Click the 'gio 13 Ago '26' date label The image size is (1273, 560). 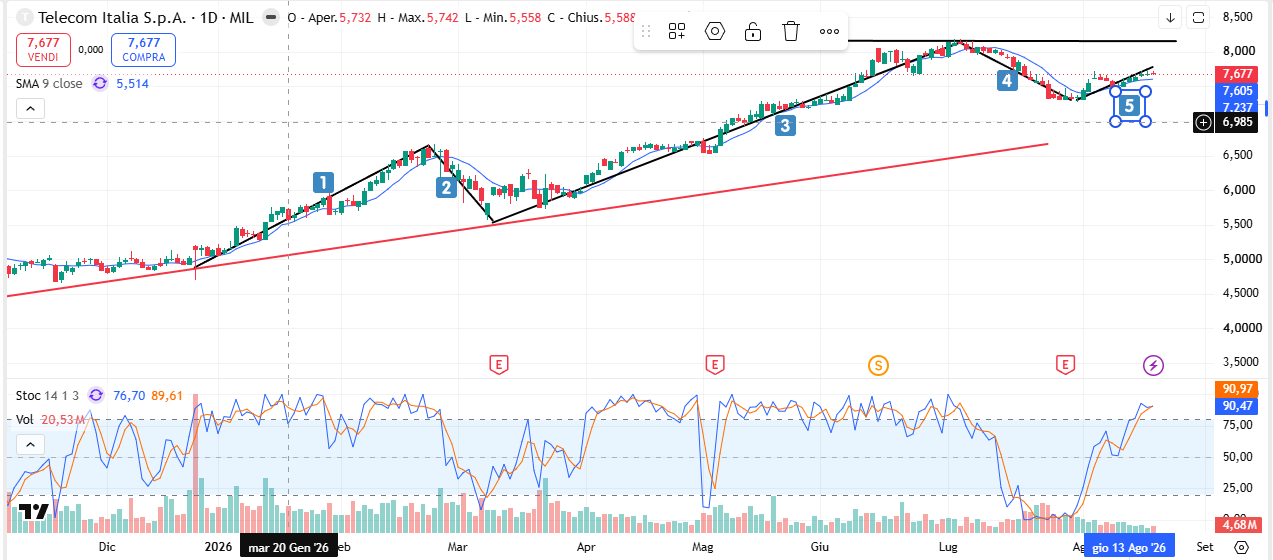(1128, 547)
